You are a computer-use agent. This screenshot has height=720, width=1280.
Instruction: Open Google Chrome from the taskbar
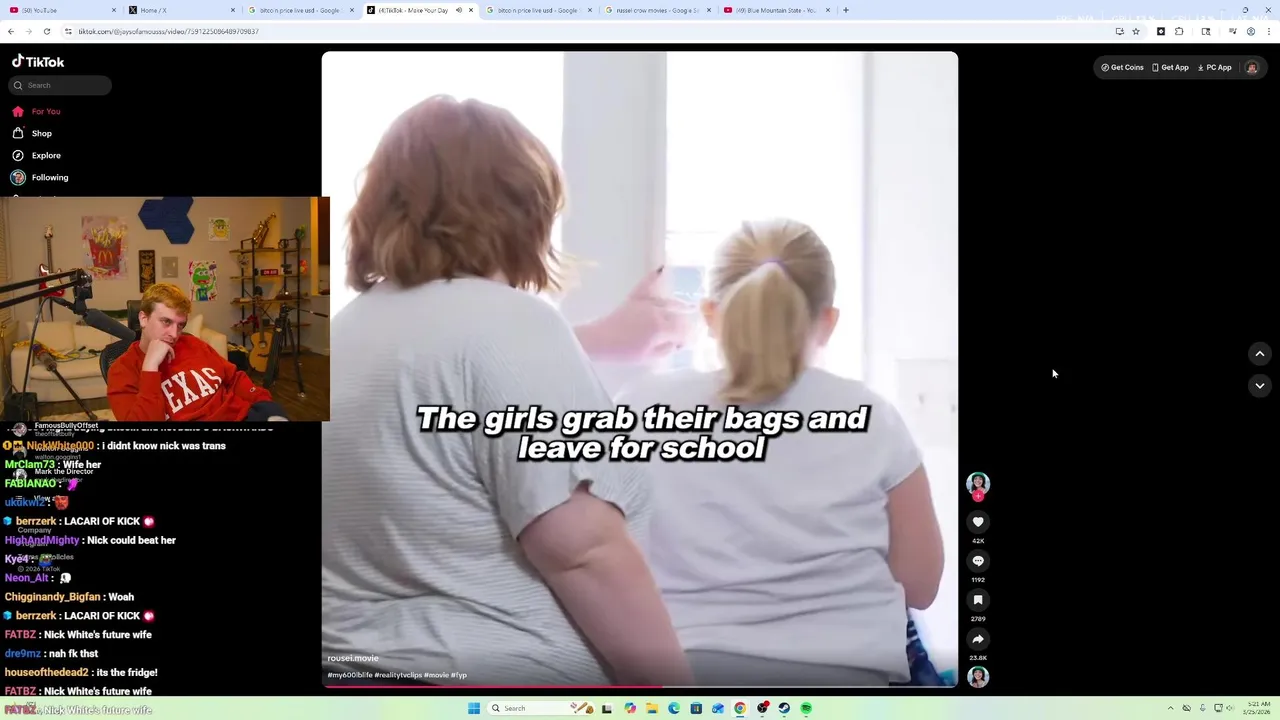click(x=740, y=708)
